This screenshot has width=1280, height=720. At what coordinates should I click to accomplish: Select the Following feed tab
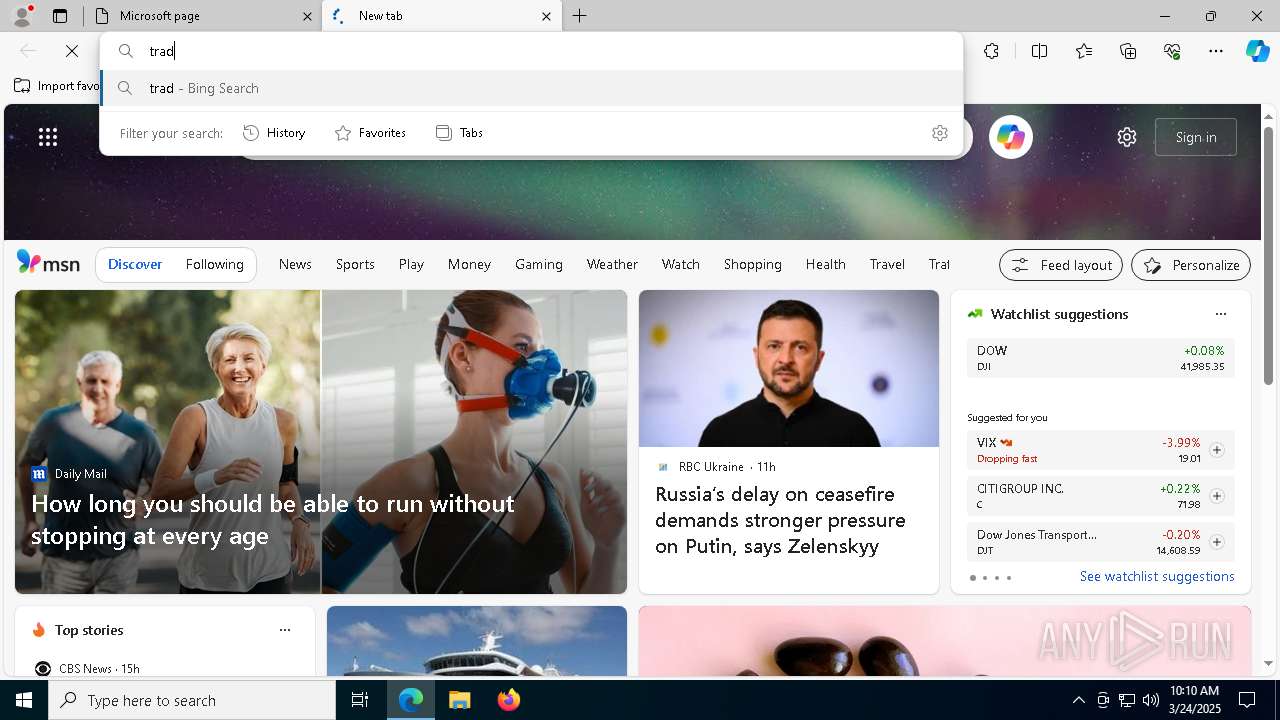coord(214,264)
